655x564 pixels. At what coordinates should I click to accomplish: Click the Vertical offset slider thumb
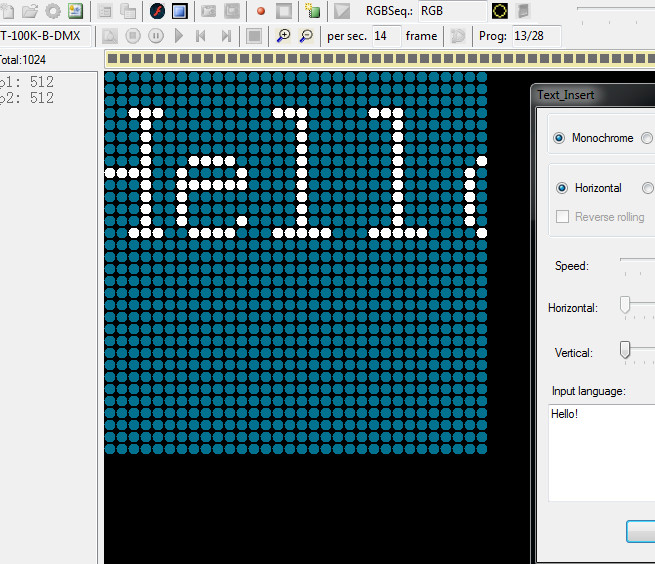625,350
